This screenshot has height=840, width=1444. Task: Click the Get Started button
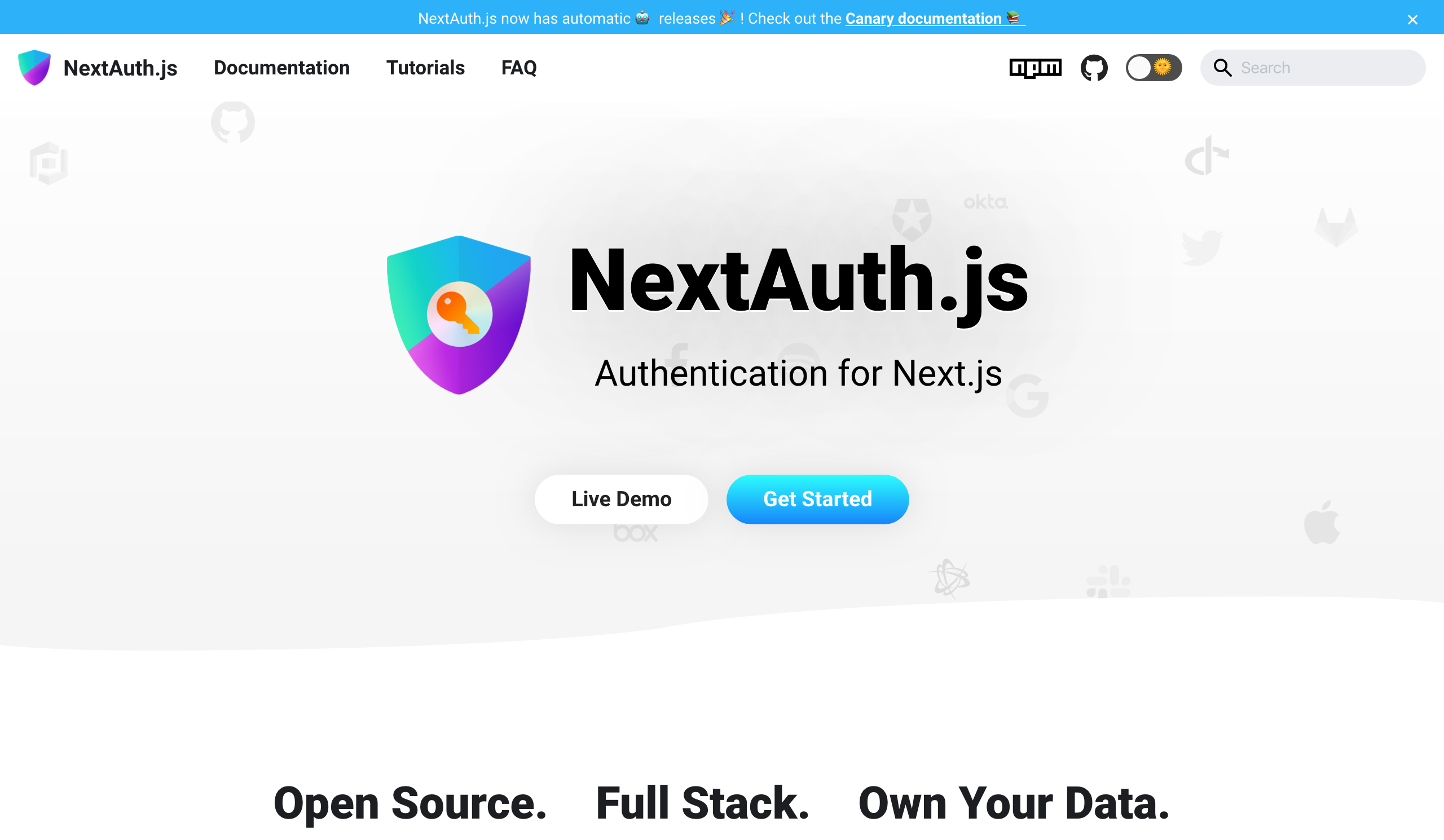(x=817, y=499)
